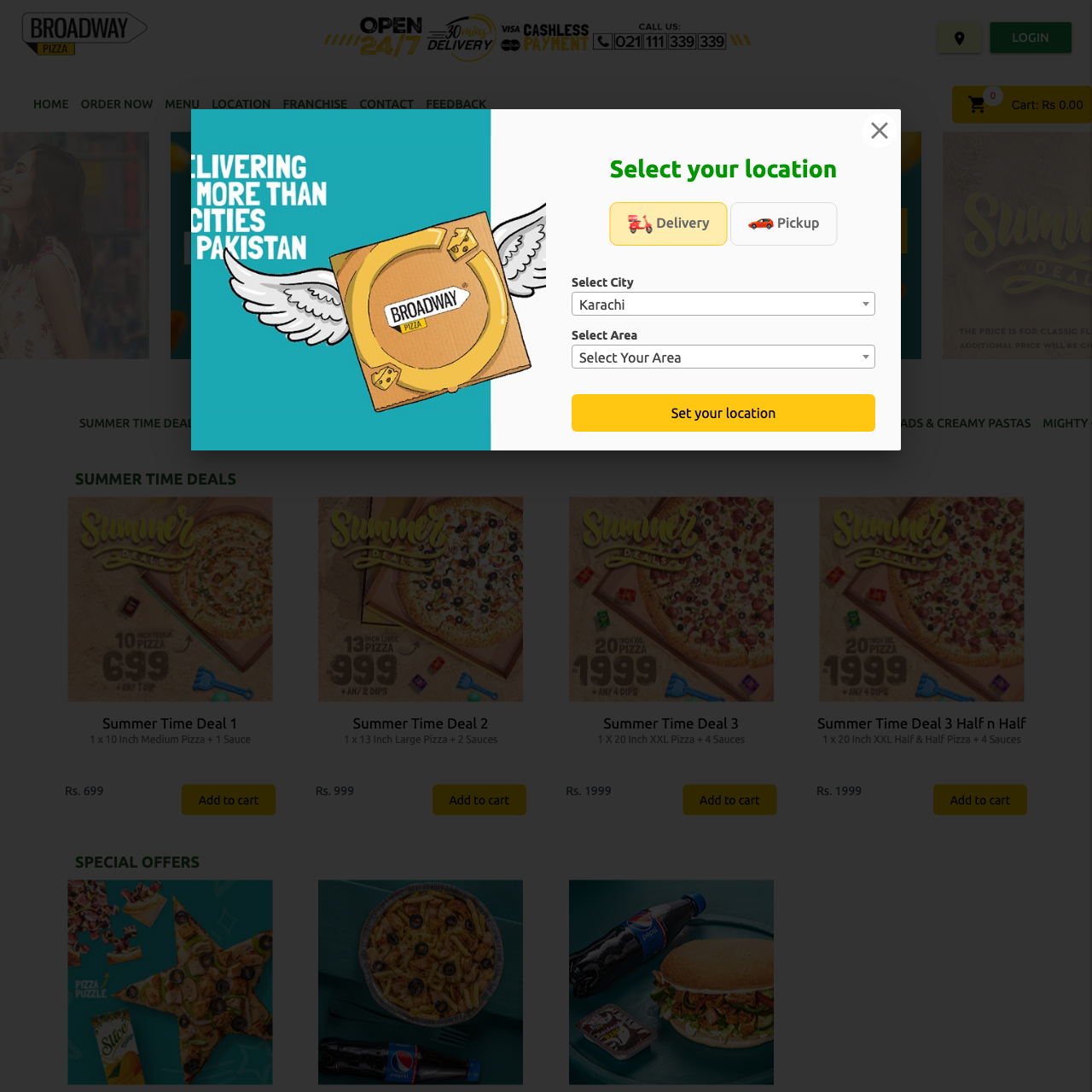Close the location popup with X
Screen dimensions: 1092x1092
880,131
